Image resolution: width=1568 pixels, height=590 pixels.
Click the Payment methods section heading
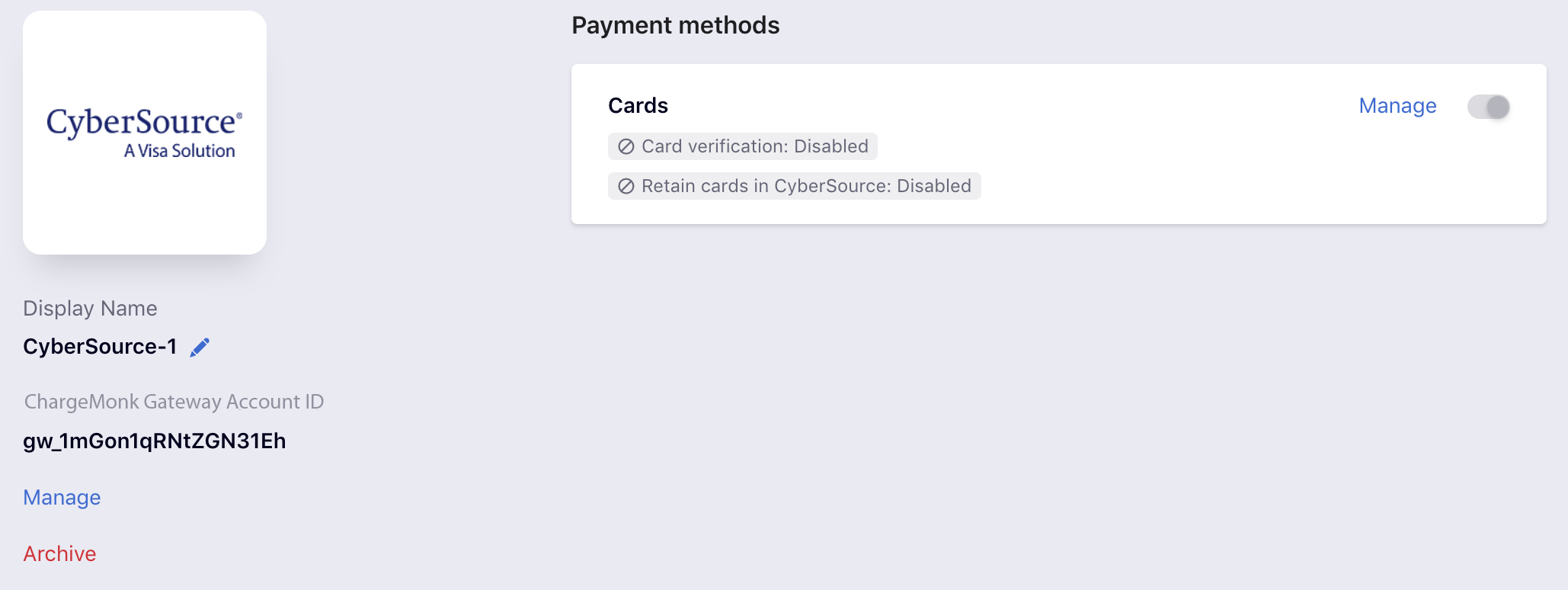tap(676, 26)
